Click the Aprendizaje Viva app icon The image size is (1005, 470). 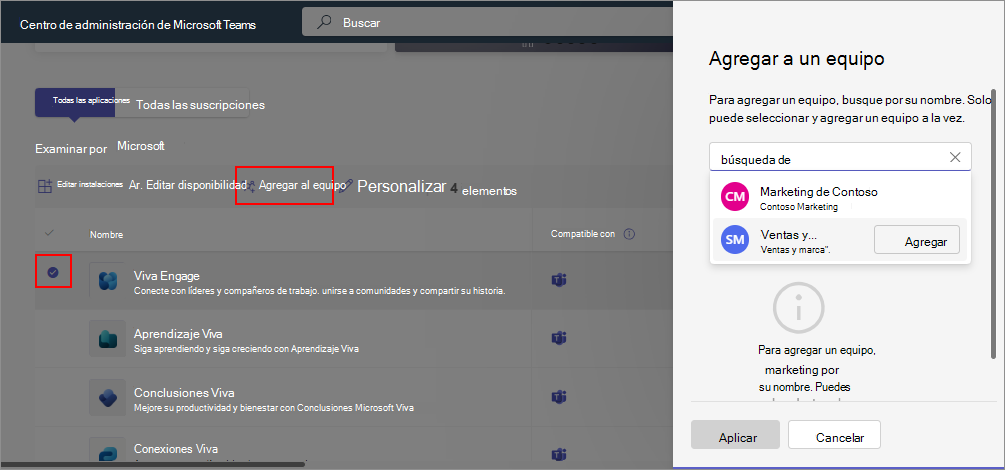(107, 339)
